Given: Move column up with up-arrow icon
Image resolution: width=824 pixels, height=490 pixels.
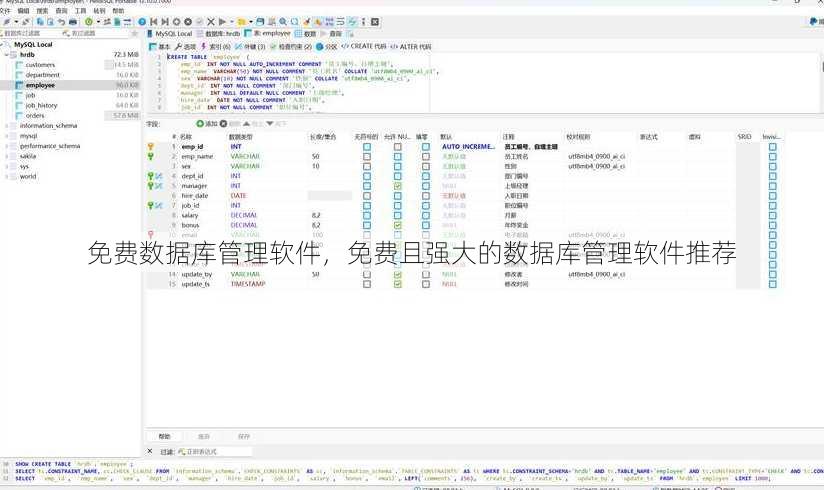Looking at the screenshot, I should (x=246, y=124).
